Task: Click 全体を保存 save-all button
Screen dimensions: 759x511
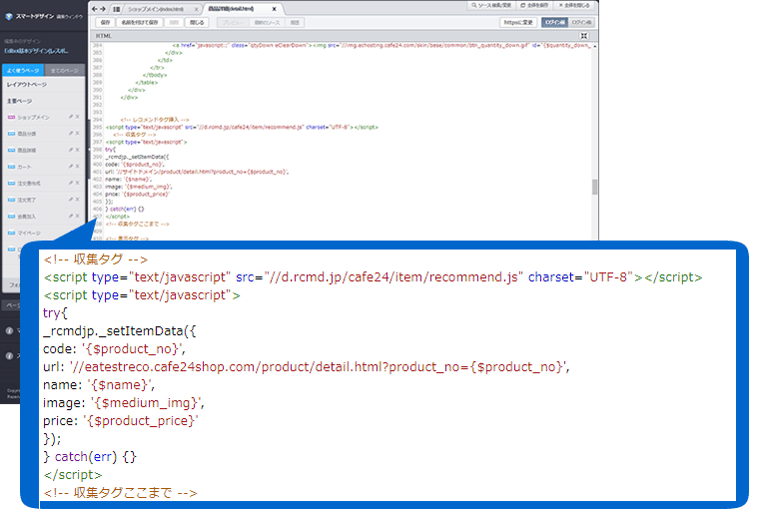Action: point(534,5)
